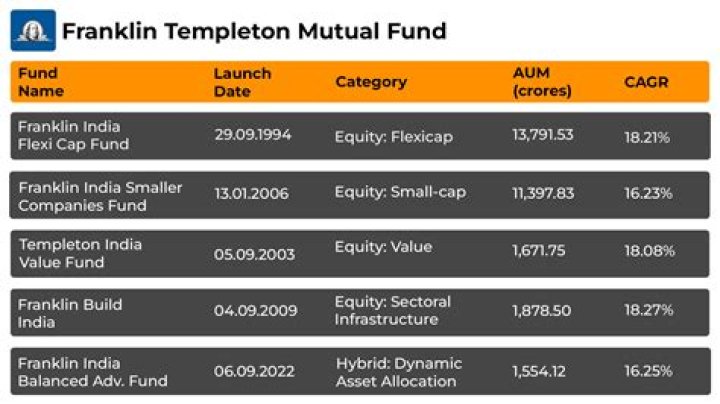Open the Franklin Build India fund

(69, 313)
